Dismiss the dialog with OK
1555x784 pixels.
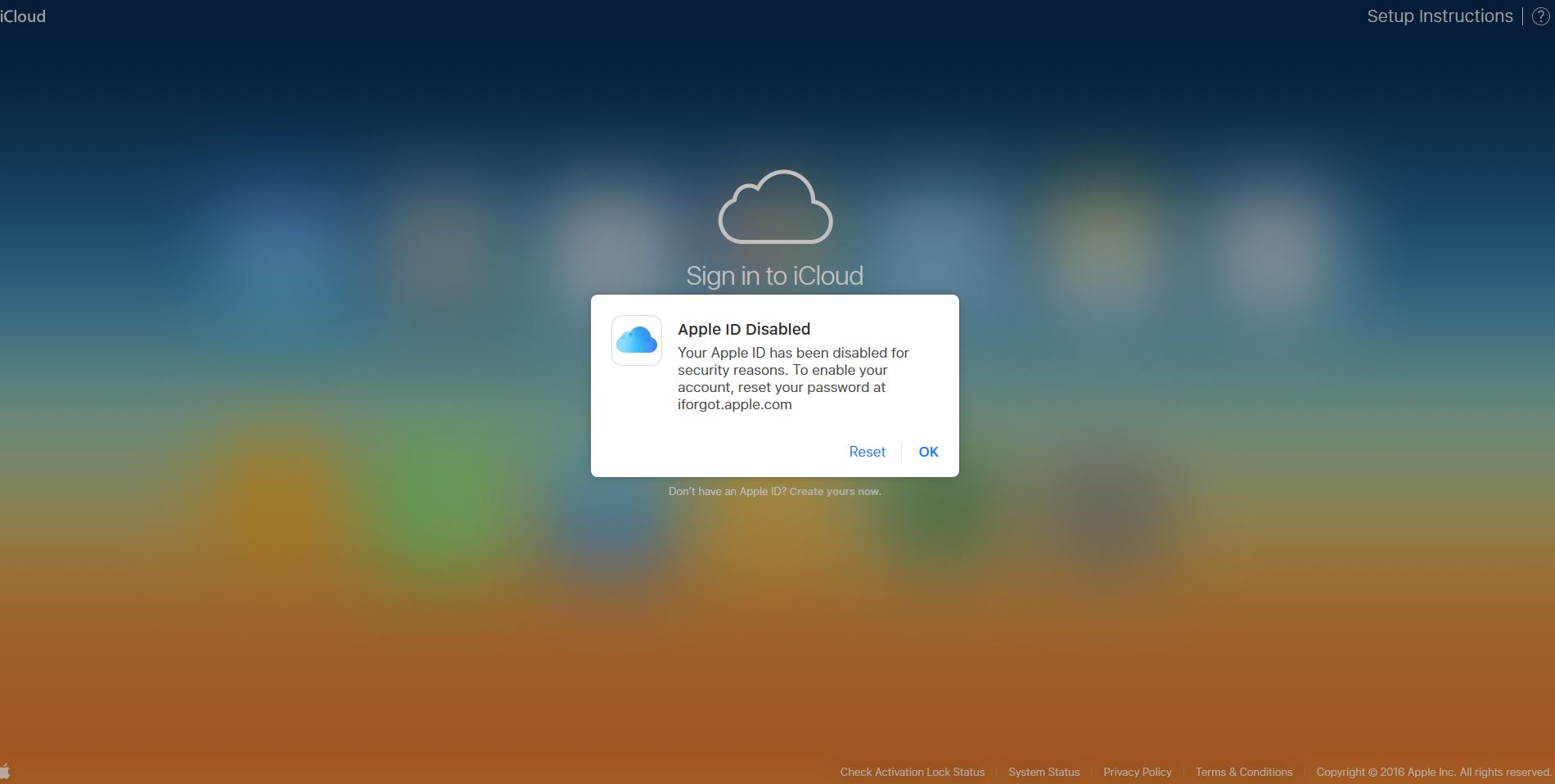click(x=928, y=452)
